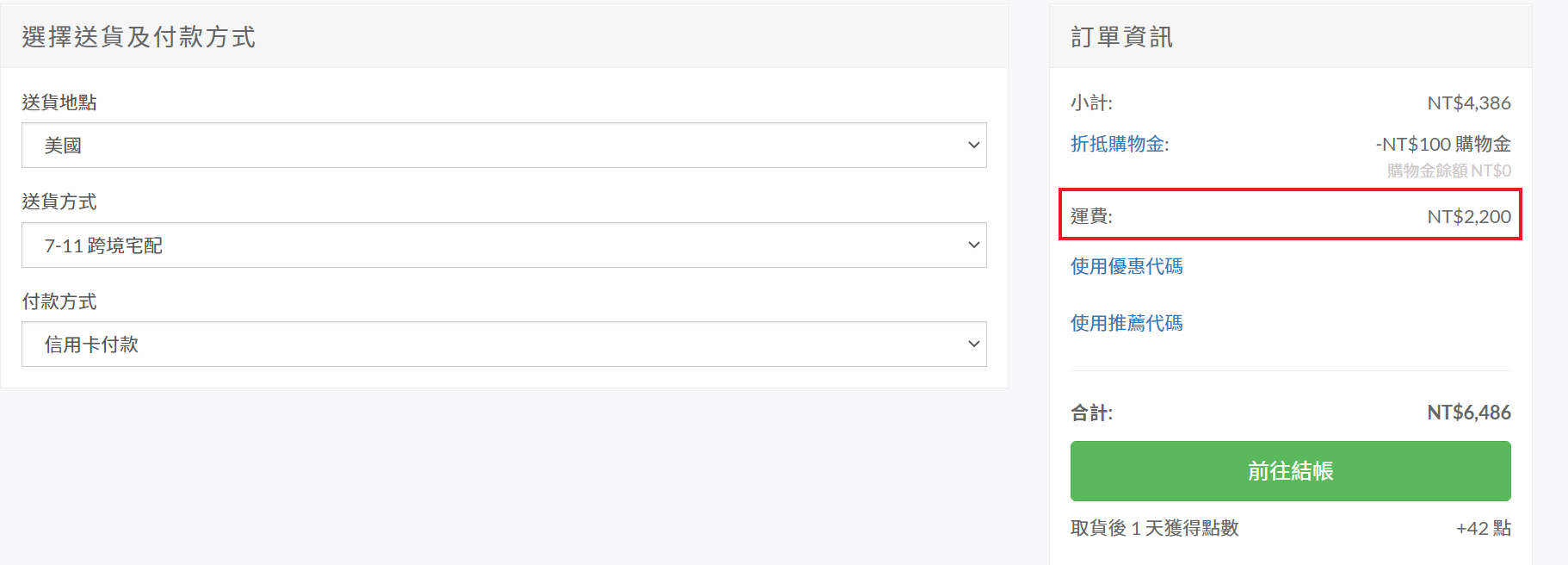Viewport: 1568px width, 565px height.
Task: Click the 送貨地點 field label
Action: point(59,102)
